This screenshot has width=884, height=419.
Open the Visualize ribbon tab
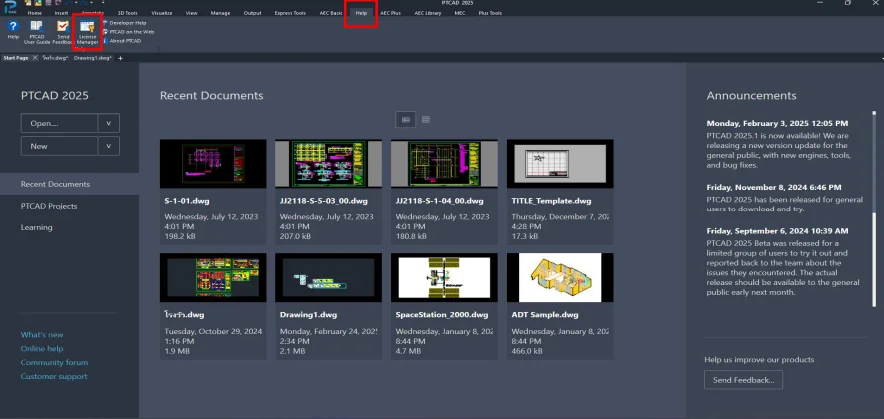[162, 12]
